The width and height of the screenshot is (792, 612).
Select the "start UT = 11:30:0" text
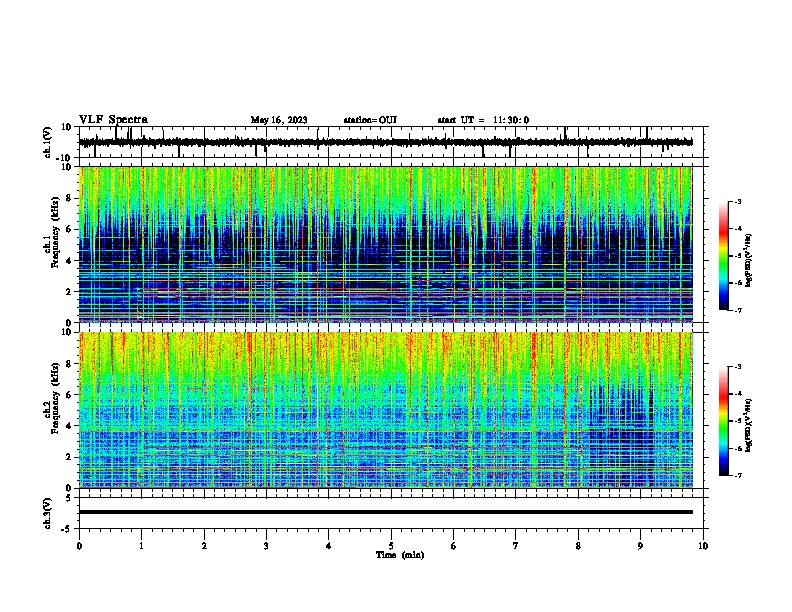click(483, 120)
